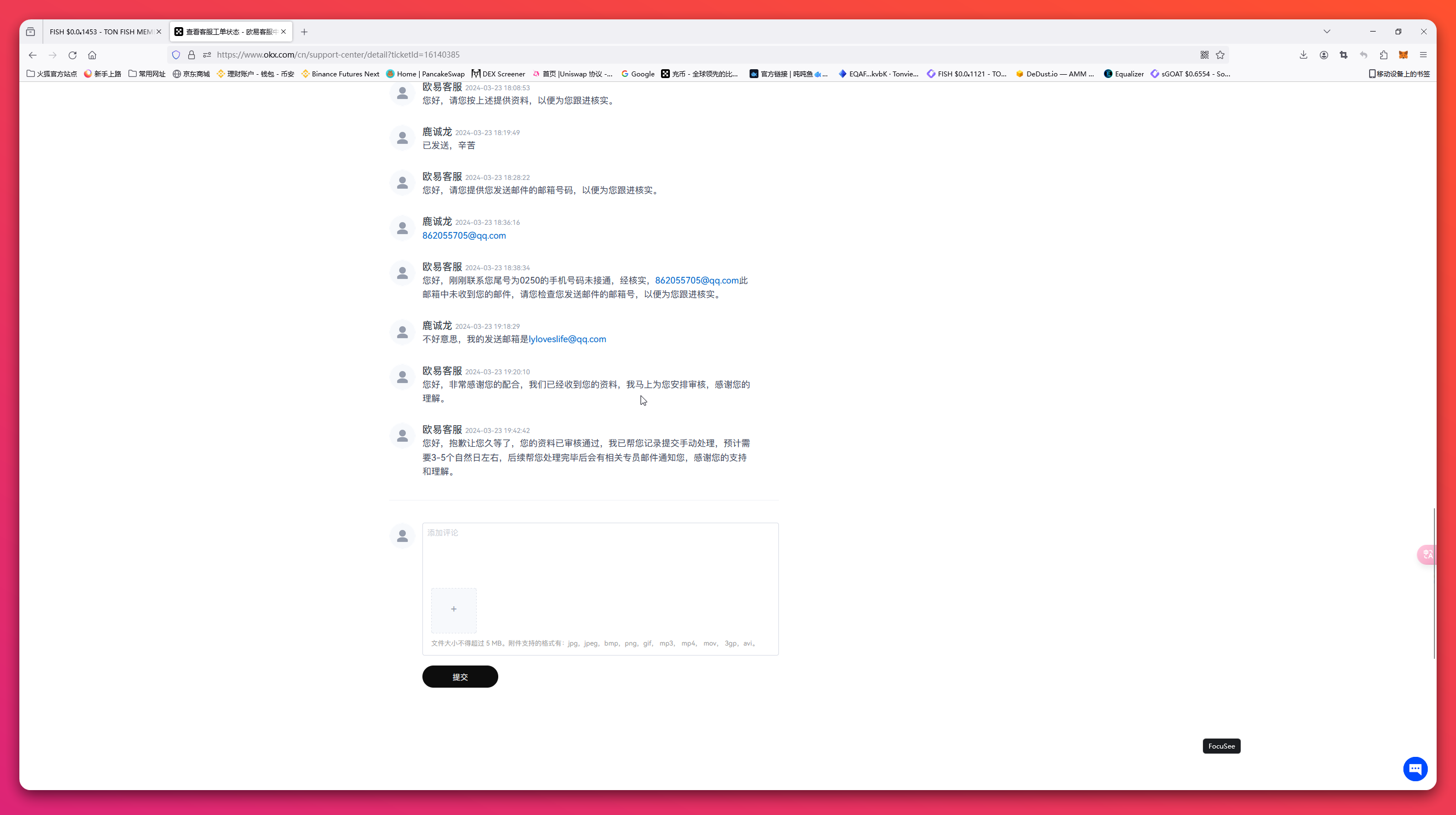Expand the DeDust.io — AMM bookmark

(1054, 74)
